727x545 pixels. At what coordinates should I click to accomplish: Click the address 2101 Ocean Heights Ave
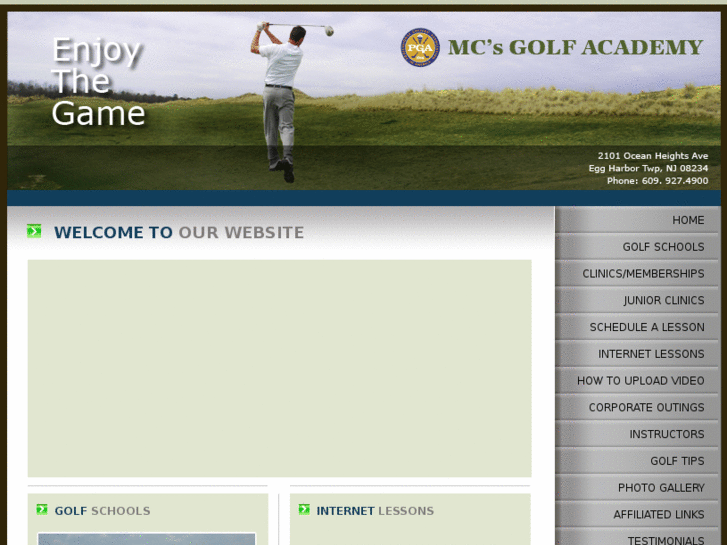[653, 156]
